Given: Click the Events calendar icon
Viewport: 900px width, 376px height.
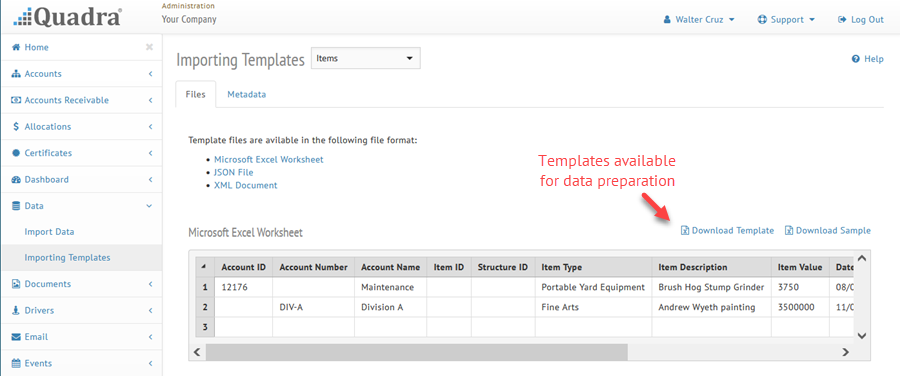Looking at the screenshot, I should (x=16, y=363).
